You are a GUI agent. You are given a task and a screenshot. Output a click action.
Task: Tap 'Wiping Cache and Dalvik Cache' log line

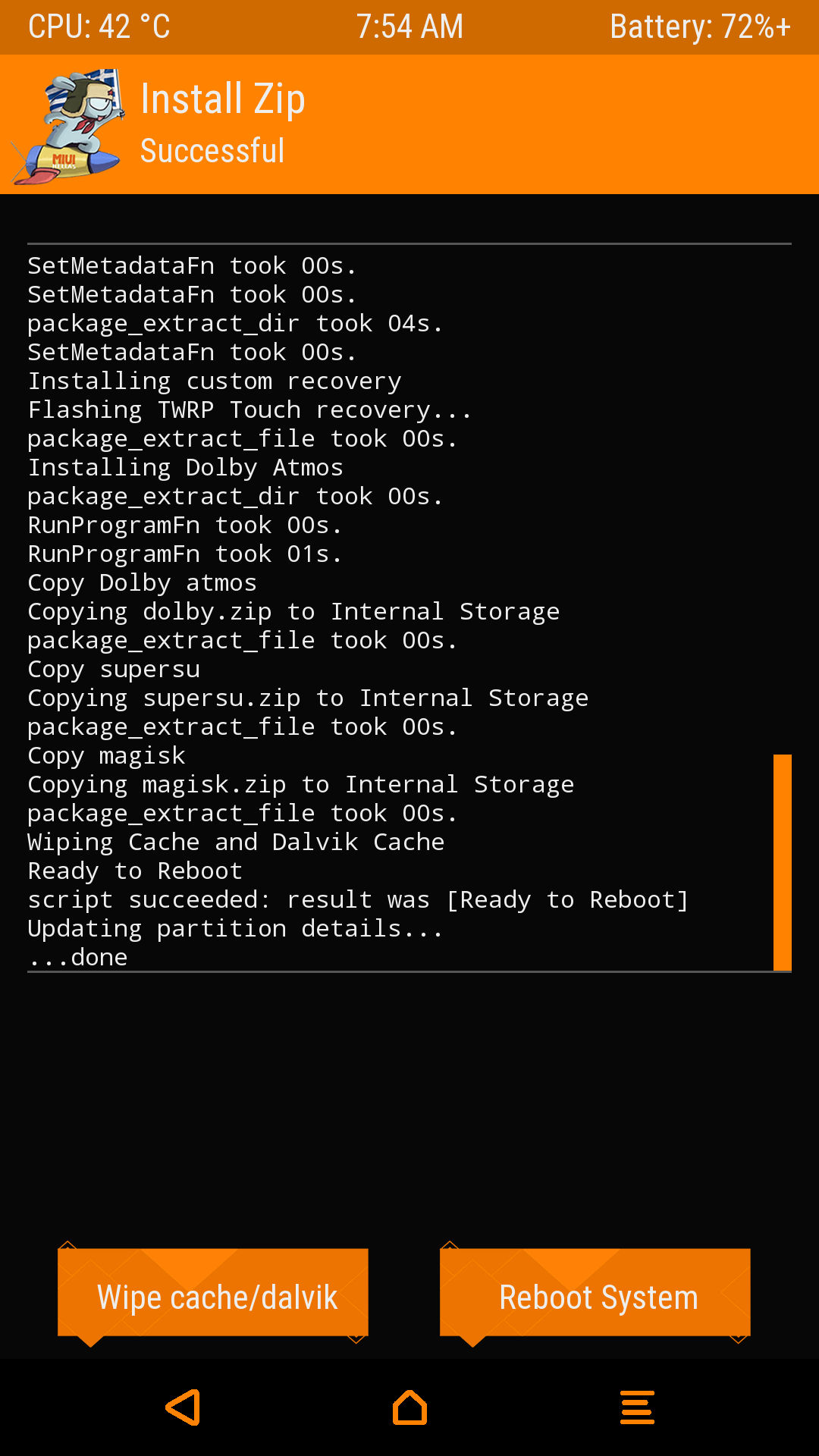click(x=236, y=843)
